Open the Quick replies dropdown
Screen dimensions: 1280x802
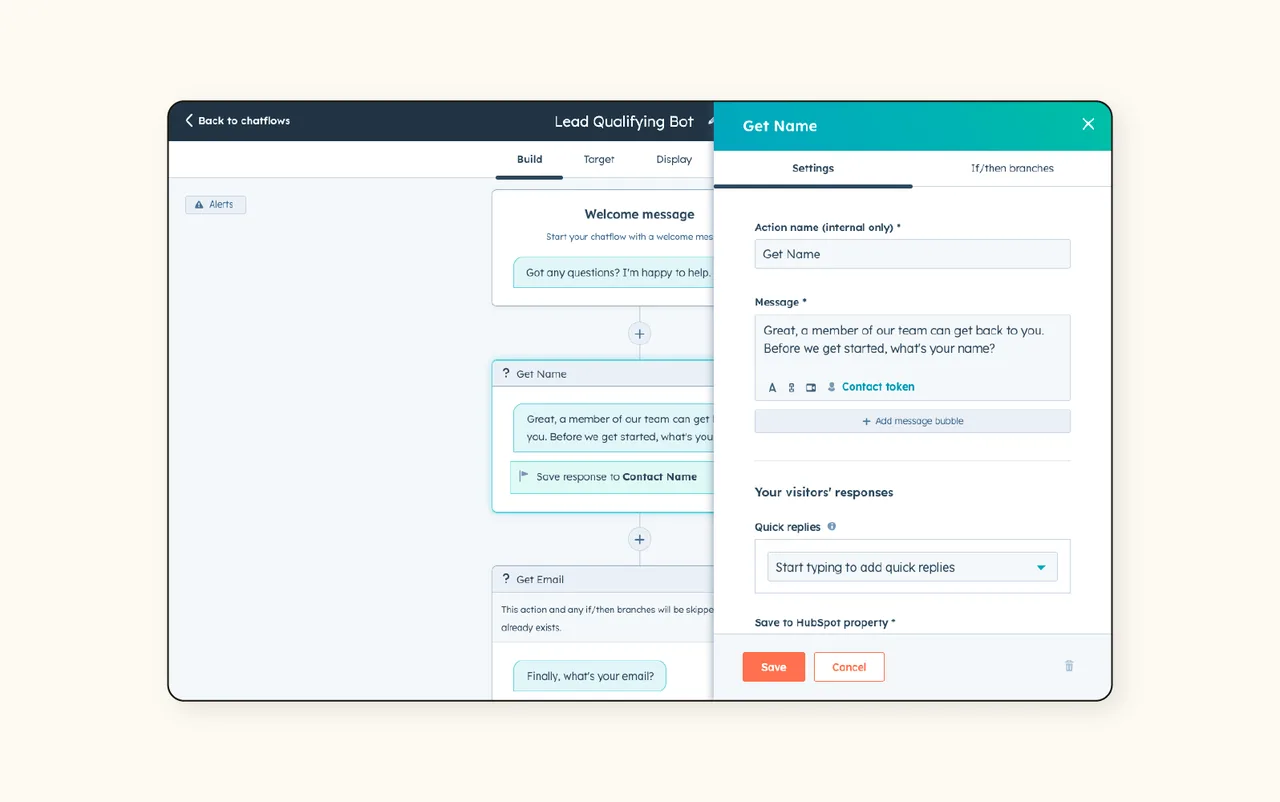coord(912,567)
